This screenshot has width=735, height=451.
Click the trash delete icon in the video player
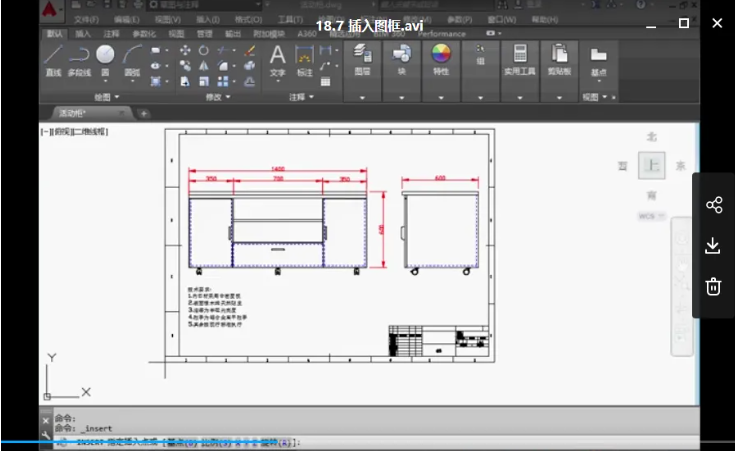pyautogui.click(x=713, y=286)
